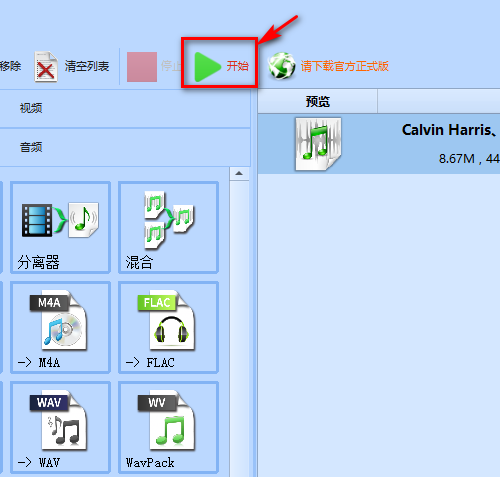Click the green globe icon
Viewport: 500px width, 477px height.
pos(282,66)
